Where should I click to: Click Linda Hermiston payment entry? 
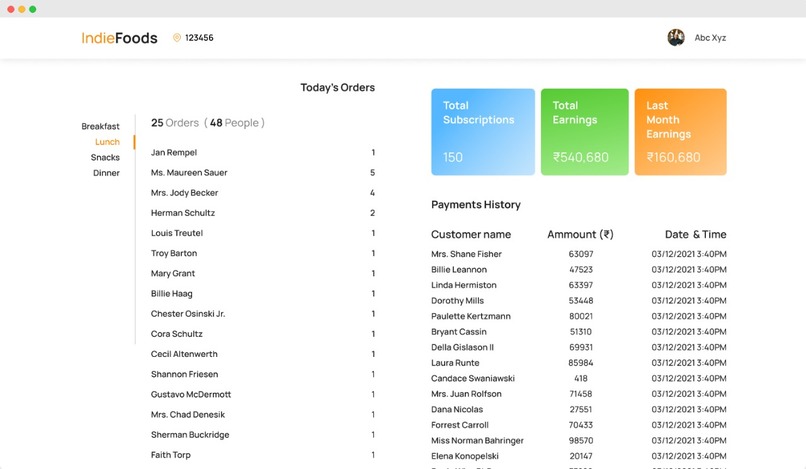point(464,285)
